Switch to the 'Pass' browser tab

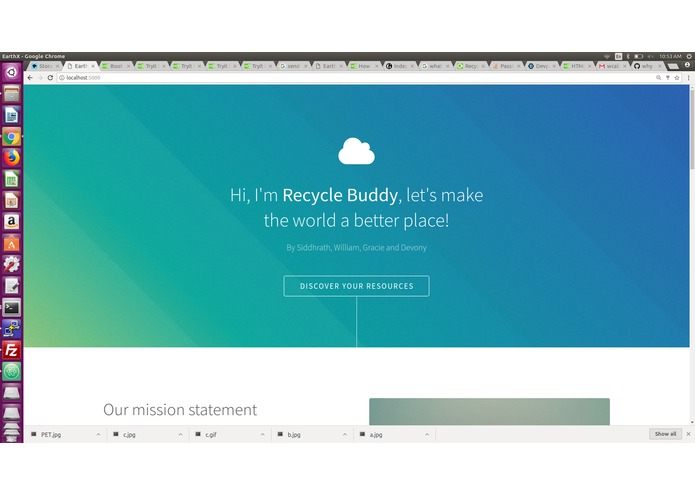506,66
